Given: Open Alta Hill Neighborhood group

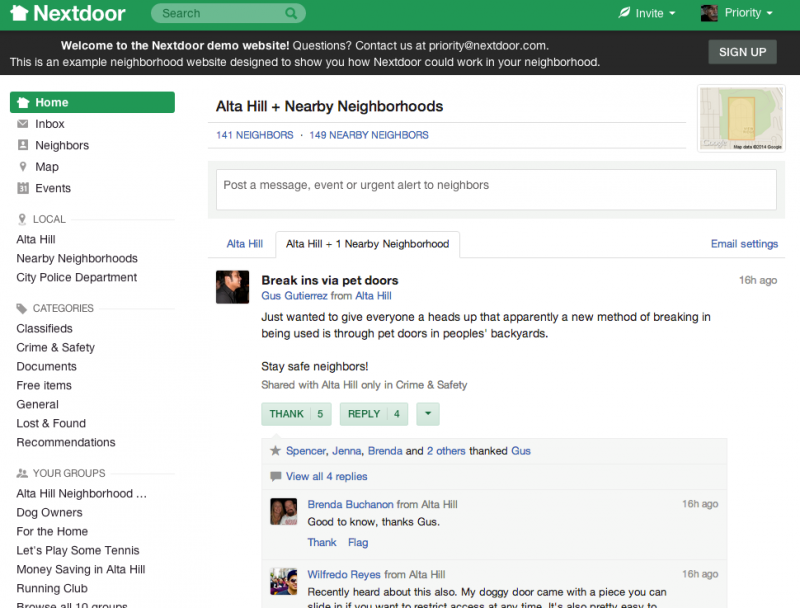Looking at the screenshot, I should click(82, 494).
